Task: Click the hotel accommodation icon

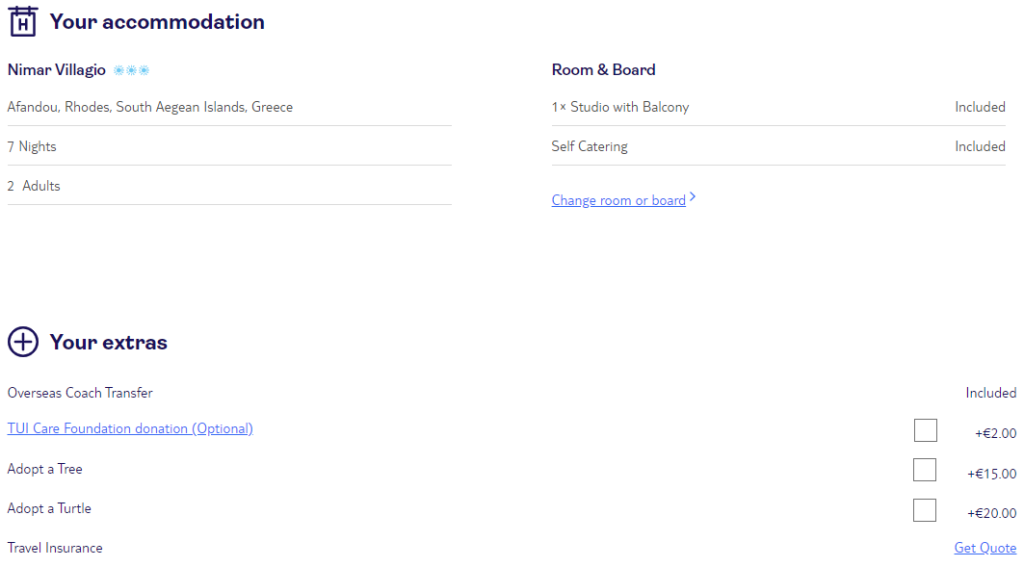Action: [x=23, y=21]
